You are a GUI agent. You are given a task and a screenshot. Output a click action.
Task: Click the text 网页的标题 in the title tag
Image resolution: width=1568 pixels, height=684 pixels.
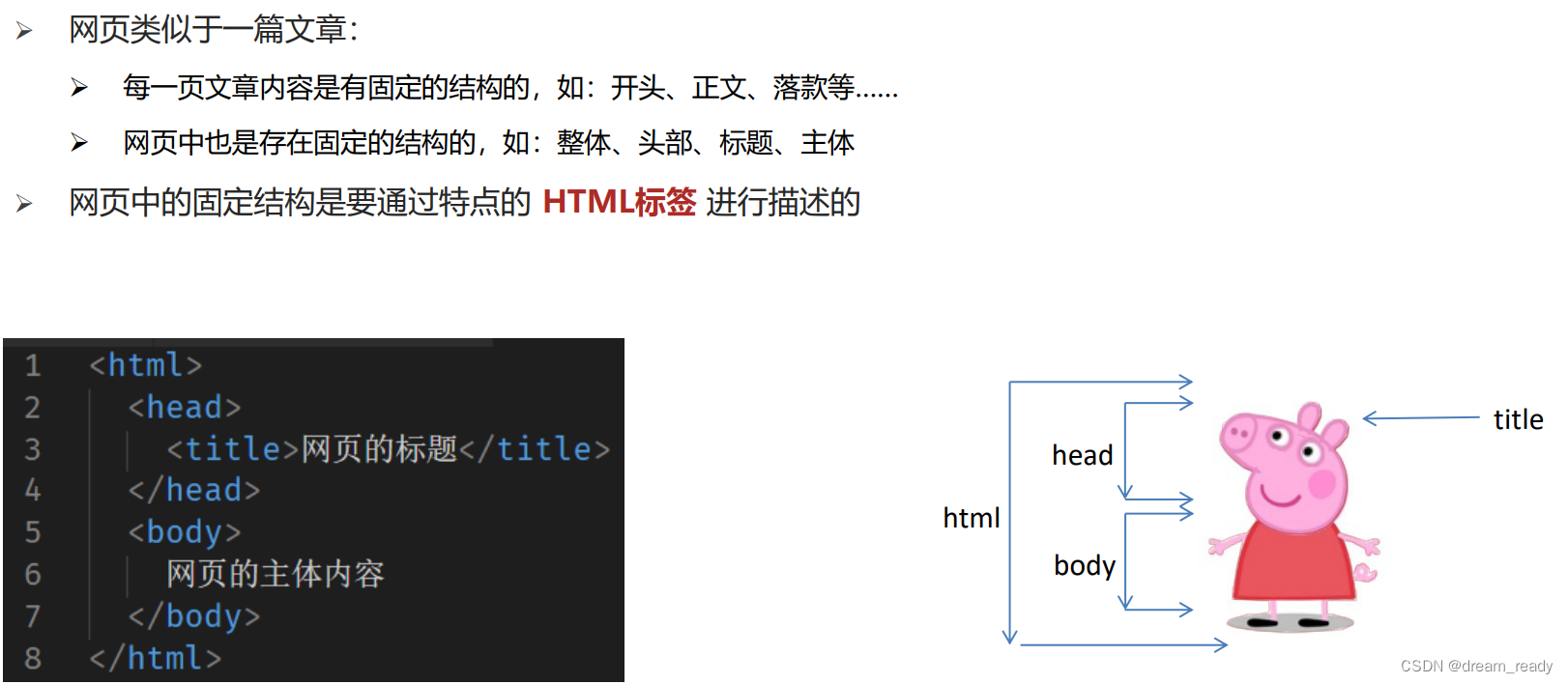tap(379, 448)
